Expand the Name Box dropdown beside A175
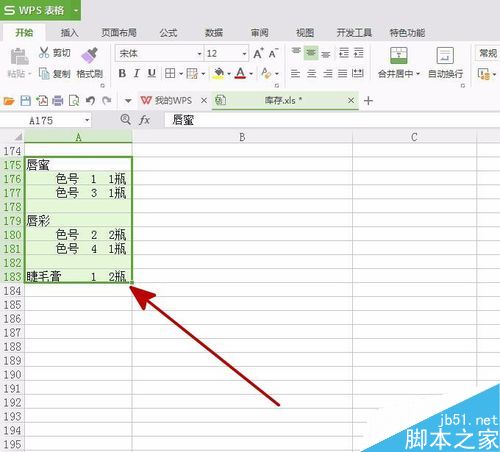Viewport: 500px width, 452px height. (x=87, y=120)
